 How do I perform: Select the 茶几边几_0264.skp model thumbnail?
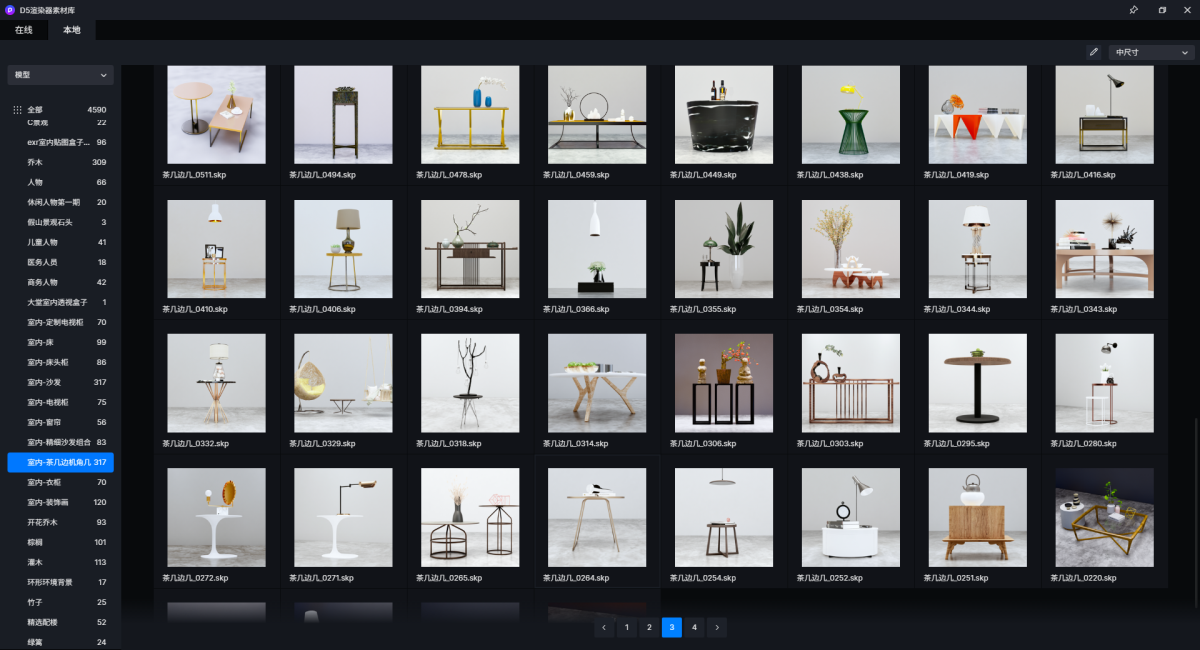click(597, 517)
